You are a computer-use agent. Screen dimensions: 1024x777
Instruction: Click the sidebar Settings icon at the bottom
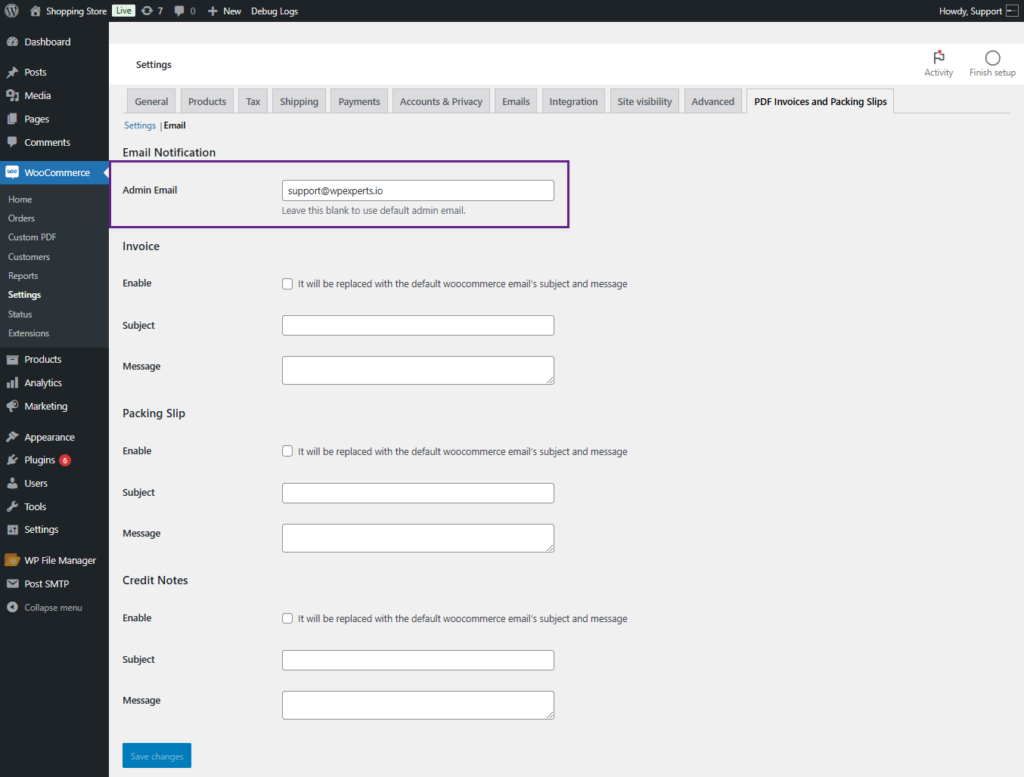click(12, 530)
